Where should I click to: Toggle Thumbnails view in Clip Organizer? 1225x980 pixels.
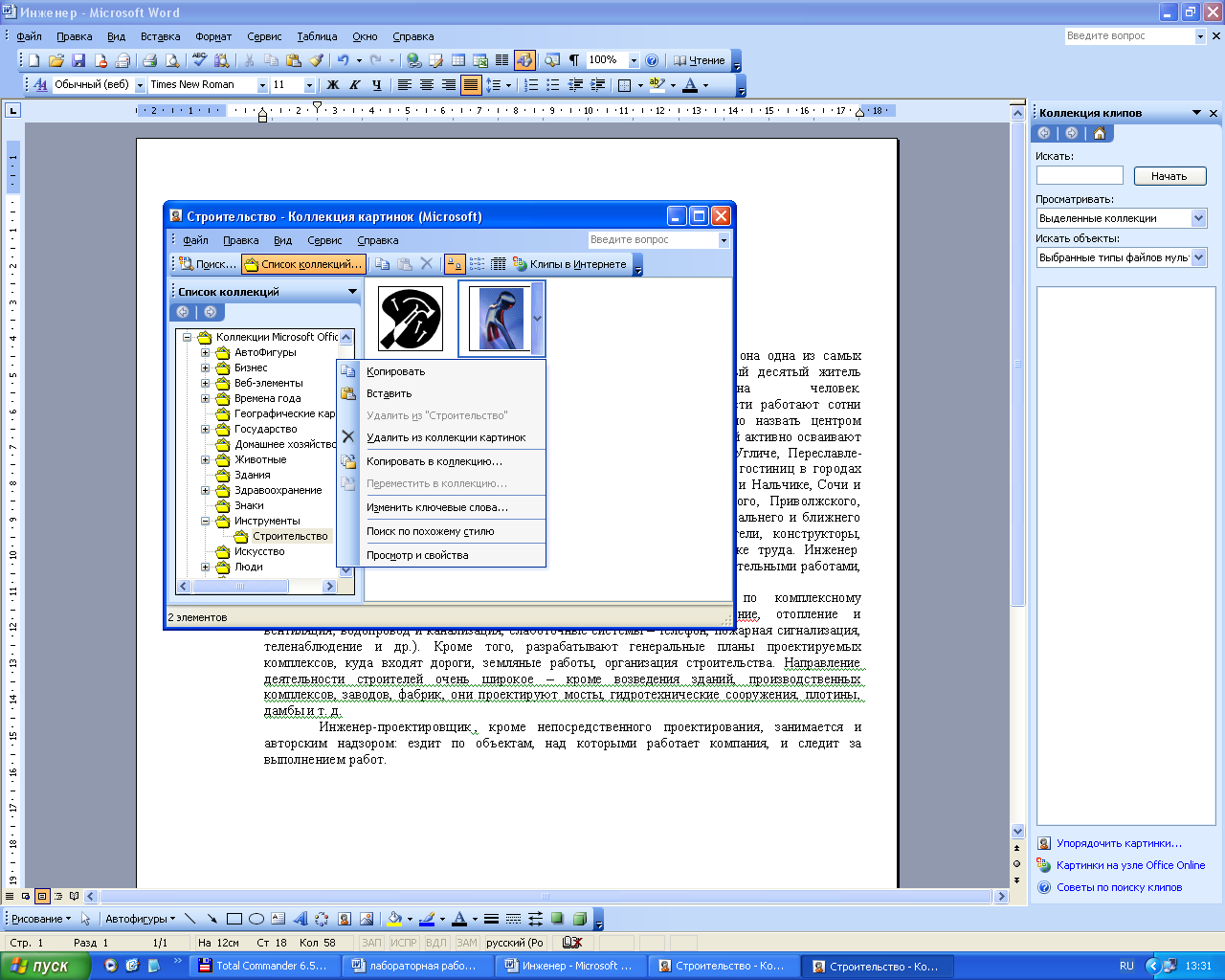455,264
